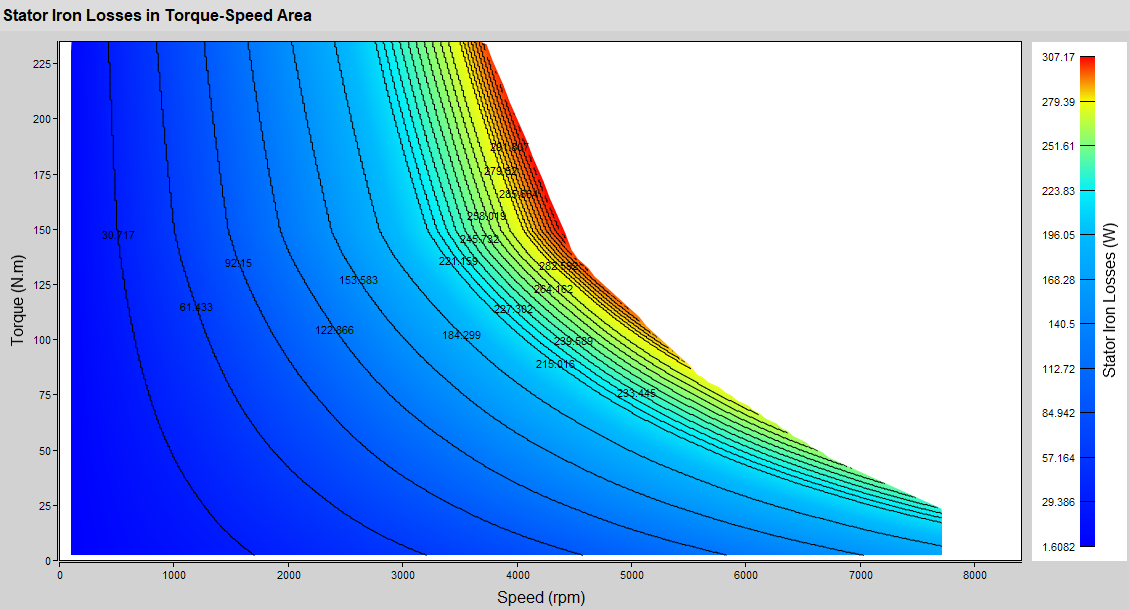Click the 4000 tick on speed axis
The height and width of the screenshot is (609, 1130).
517,575
